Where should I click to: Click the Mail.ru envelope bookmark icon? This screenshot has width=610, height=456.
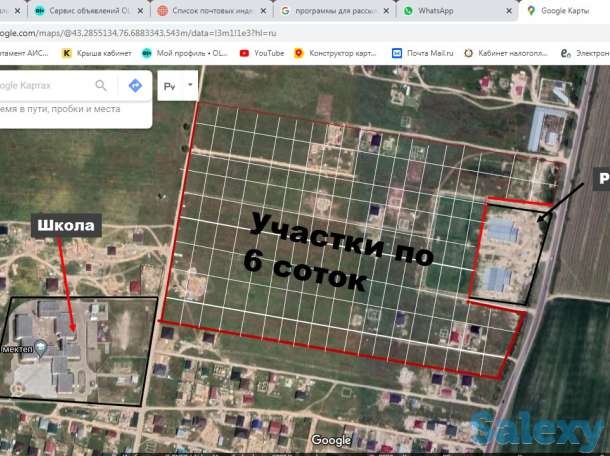[397, 53]
